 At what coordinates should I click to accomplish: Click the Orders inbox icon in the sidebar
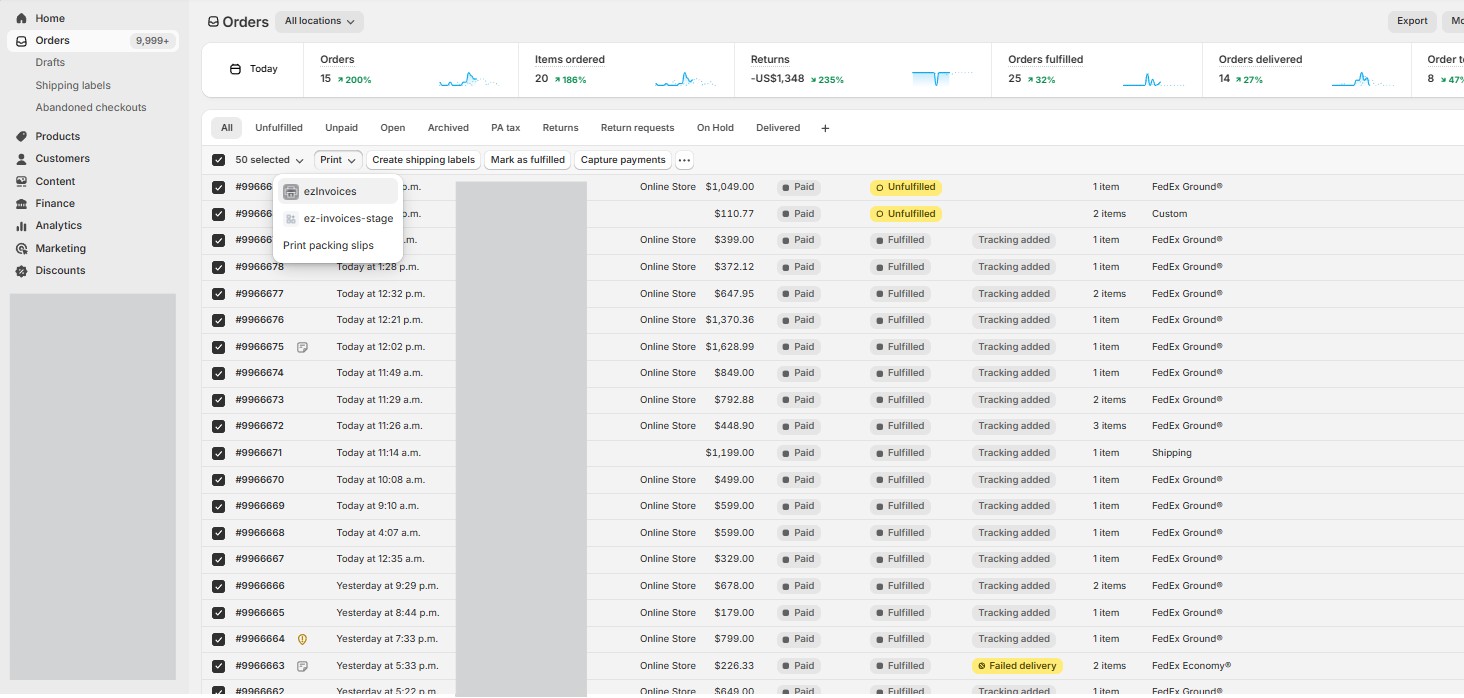pyautogui.click(x=21, y=41)
